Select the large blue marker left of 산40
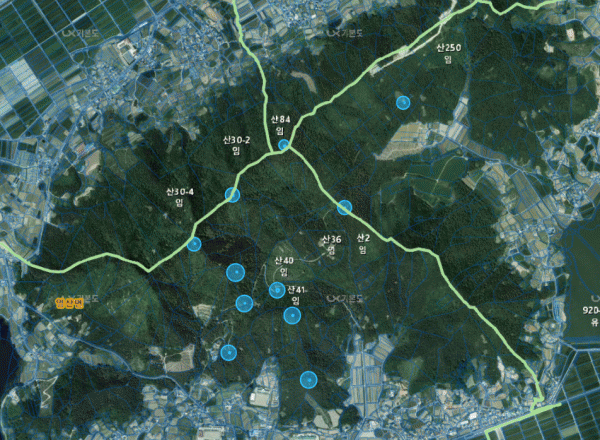600x440 pixels. [x=236, y=272]
